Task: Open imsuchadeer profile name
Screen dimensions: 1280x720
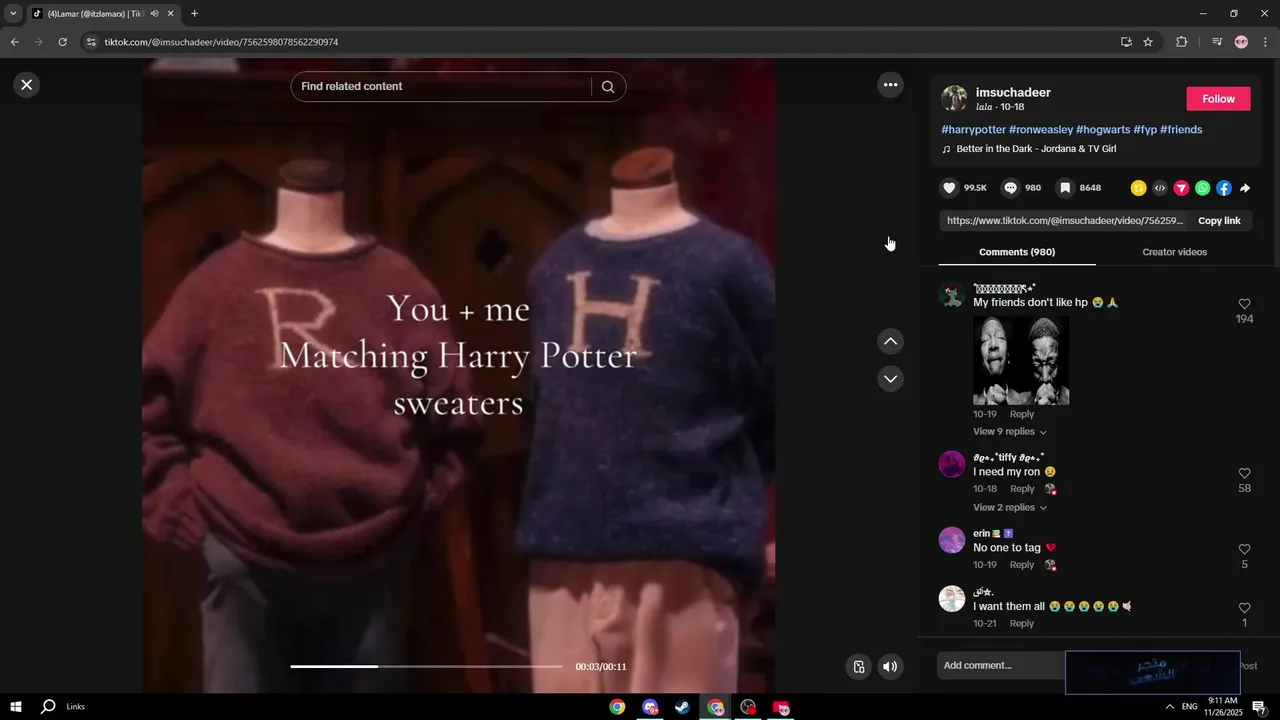Action: (x=1013, y=93)
